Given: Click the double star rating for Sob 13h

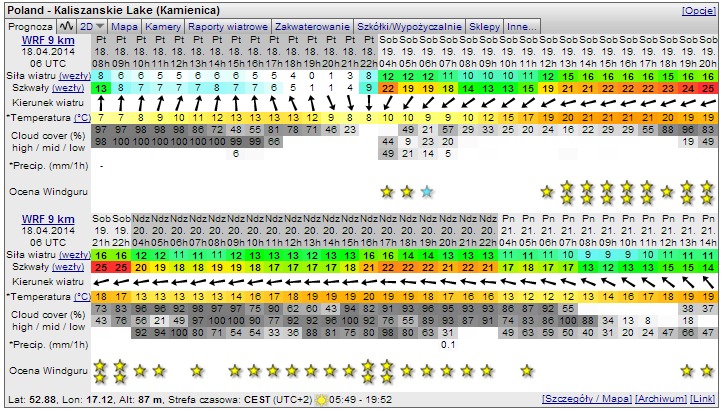Looking at the screenshot, I should (567, 193).
